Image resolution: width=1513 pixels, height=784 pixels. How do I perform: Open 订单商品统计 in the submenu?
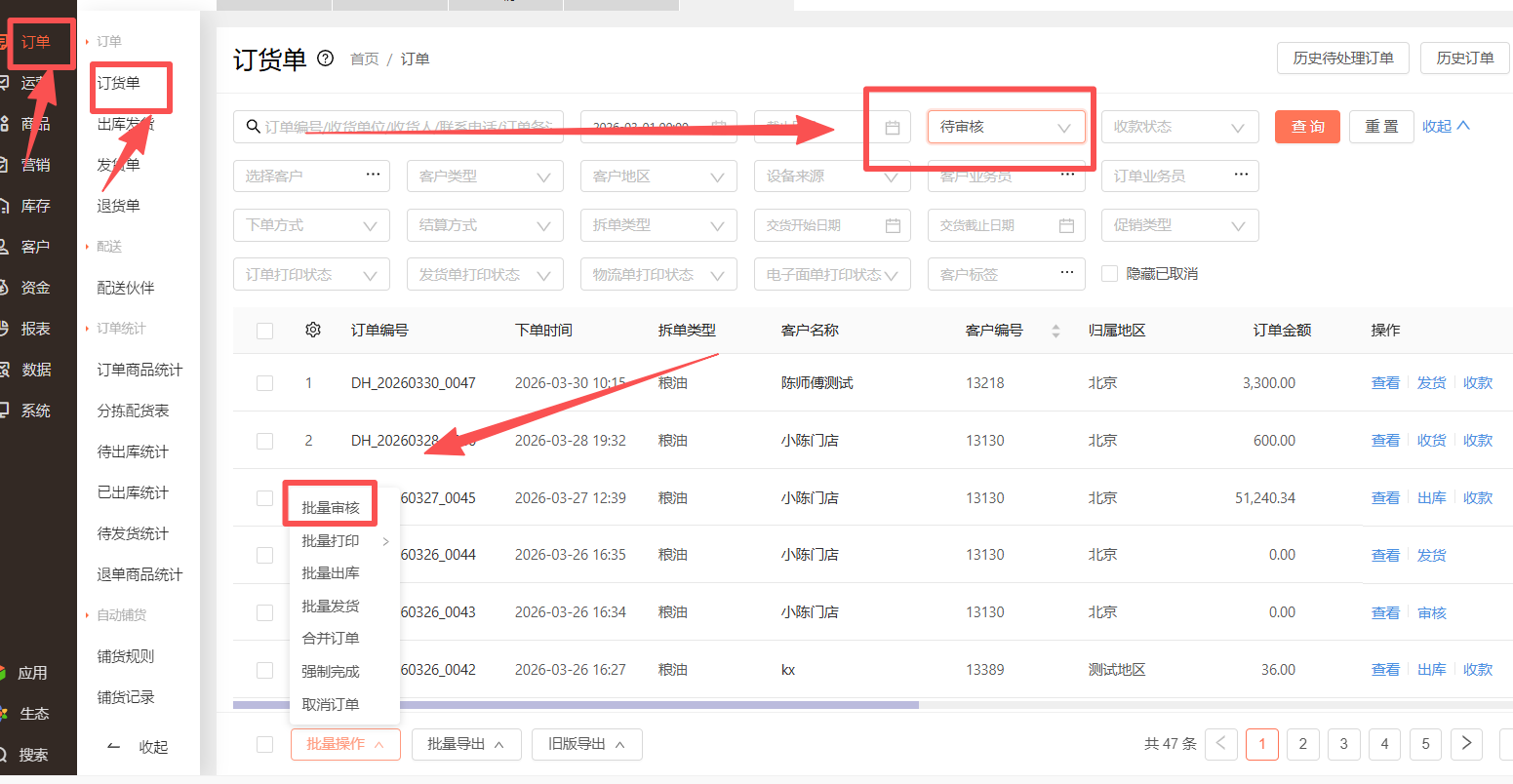(x=139, y=370)
